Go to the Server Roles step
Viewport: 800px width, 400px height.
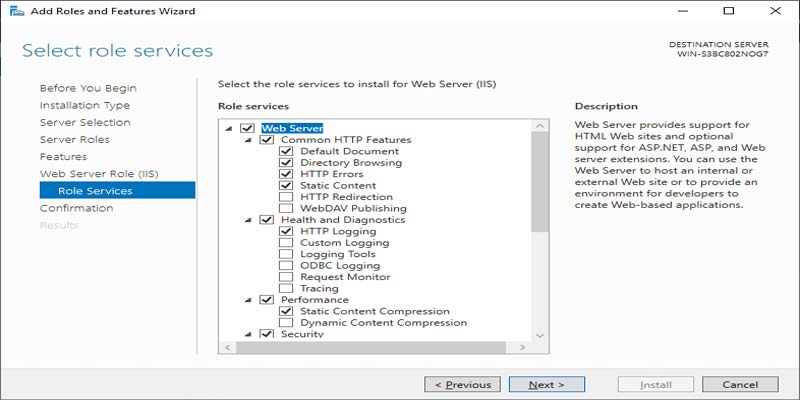(x=75, y=140)
